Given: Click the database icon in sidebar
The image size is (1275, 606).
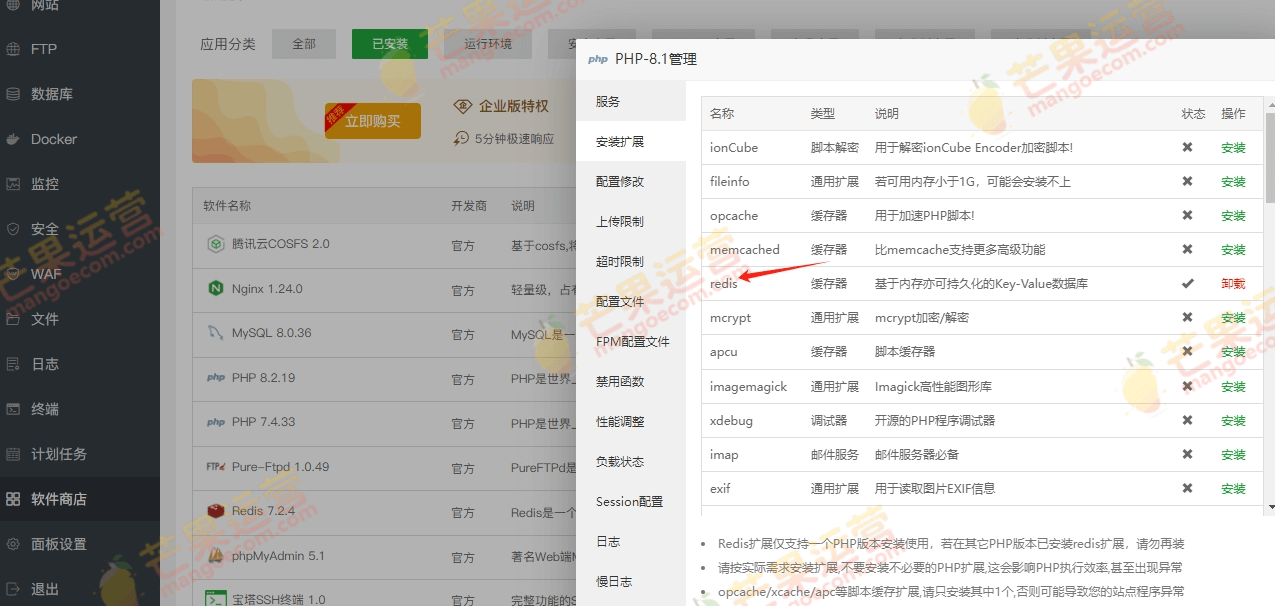Looking at the screenshot, I should click(x=13, y=94).
